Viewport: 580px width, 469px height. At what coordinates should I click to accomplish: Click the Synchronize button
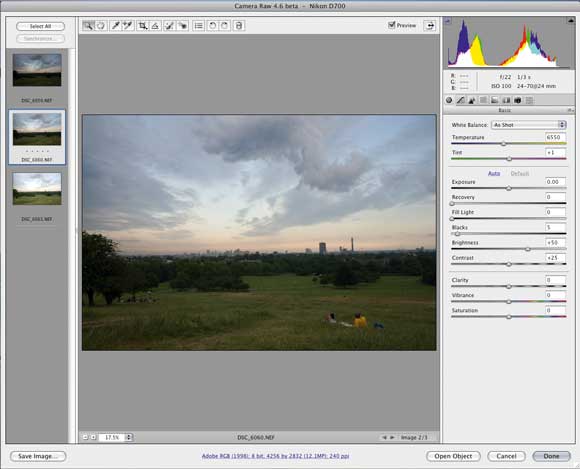pos(40,38)
